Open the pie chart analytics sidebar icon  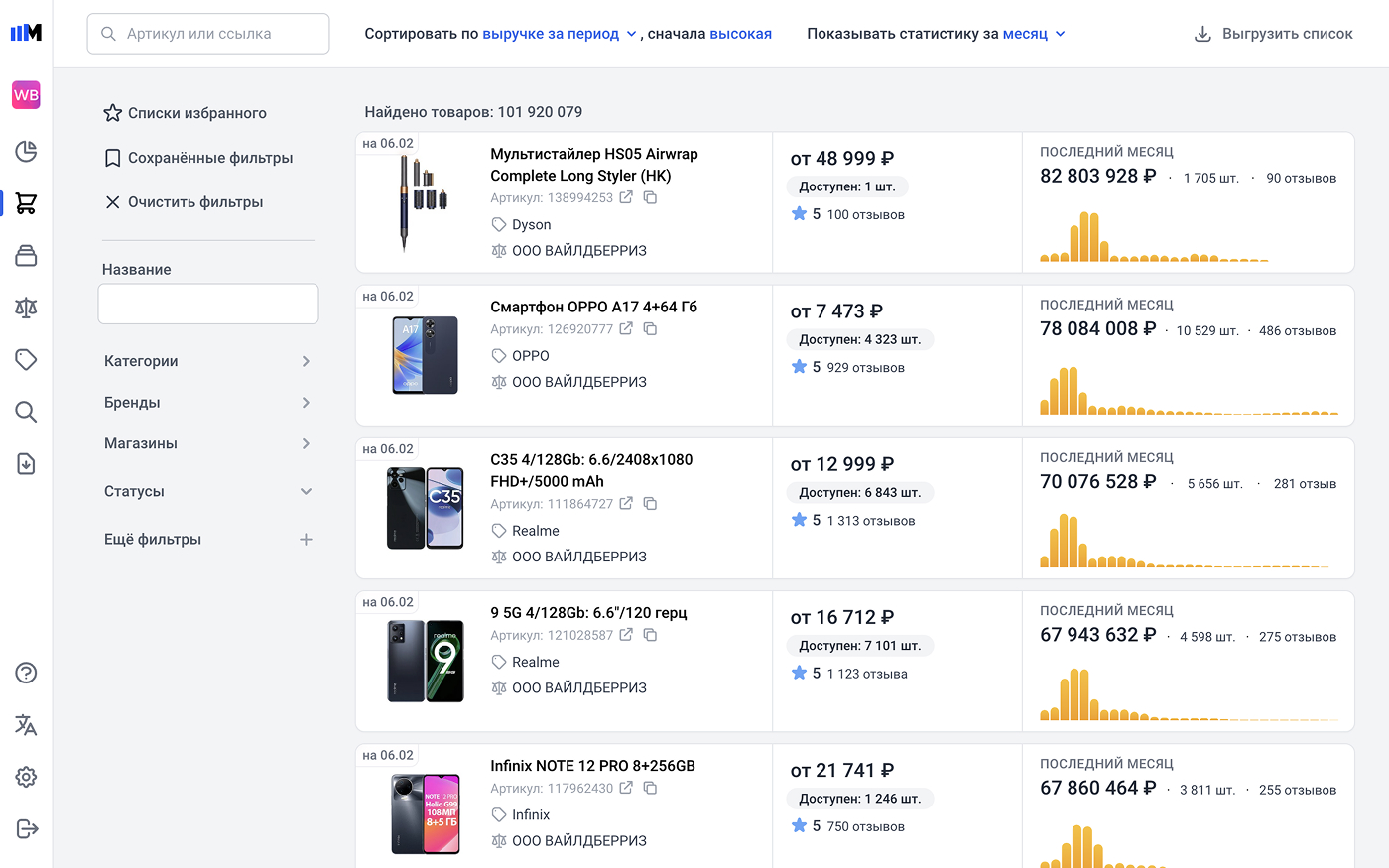tap(26, 151)
